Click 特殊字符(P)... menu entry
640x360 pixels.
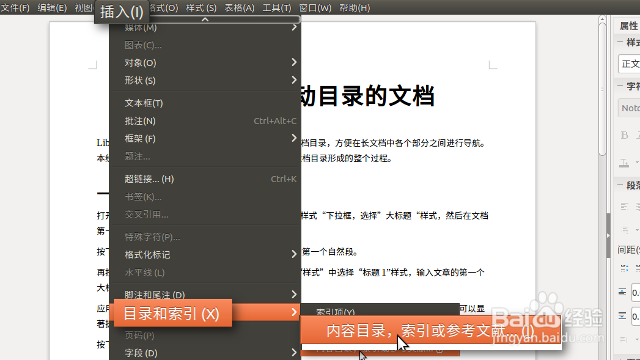point(205,238)
